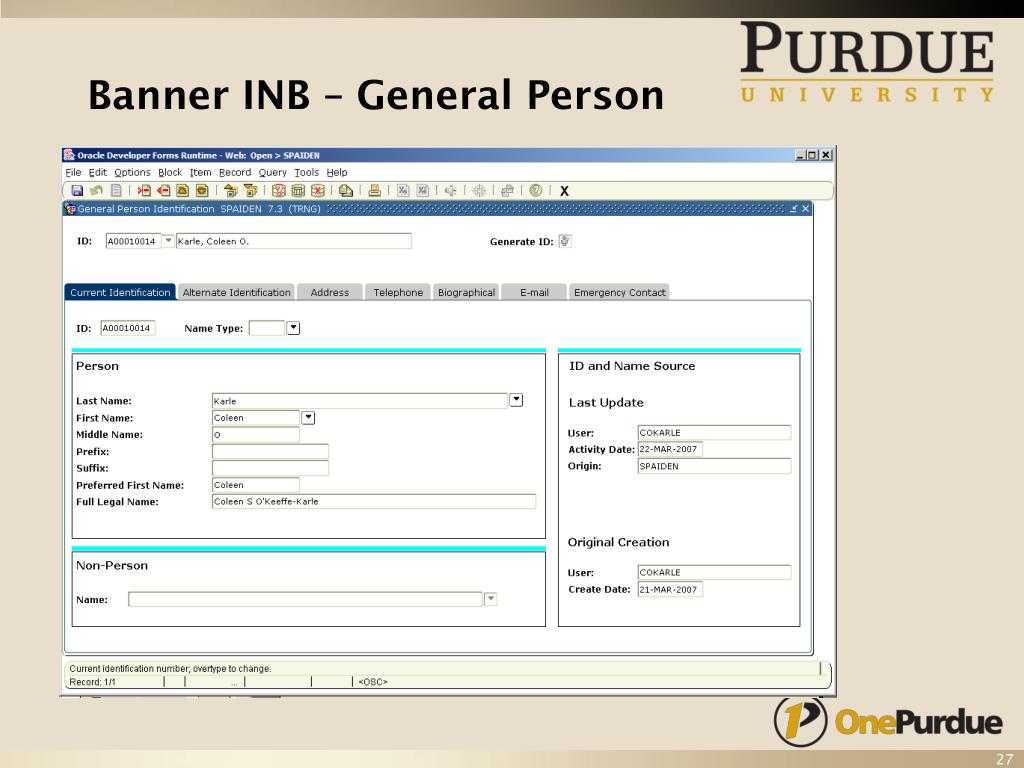Click the second Xs document toolbar icon
1024x768 pixels.
pyautogui.click(x=423, y=191)
